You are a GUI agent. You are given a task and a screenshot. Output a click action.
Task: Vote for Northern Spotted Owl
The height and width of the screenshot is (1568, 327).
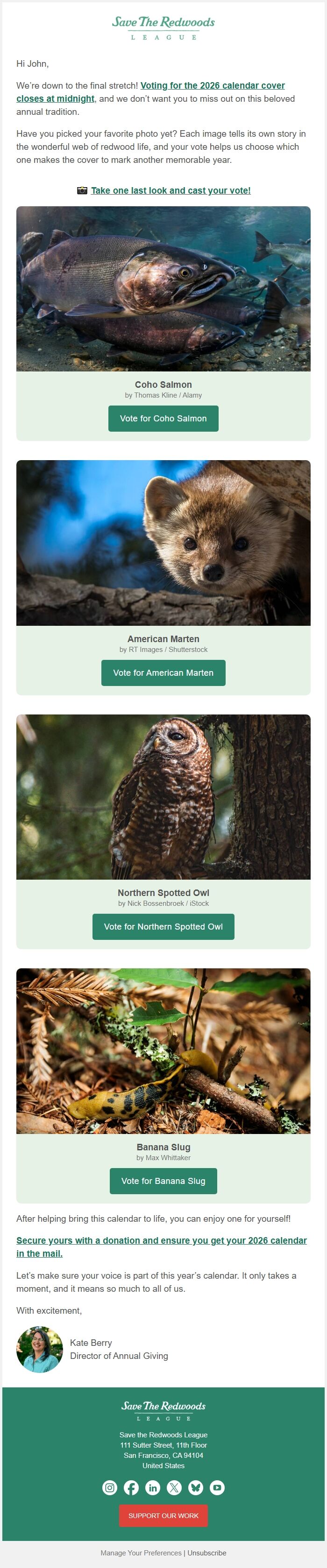tap(163, 926)
